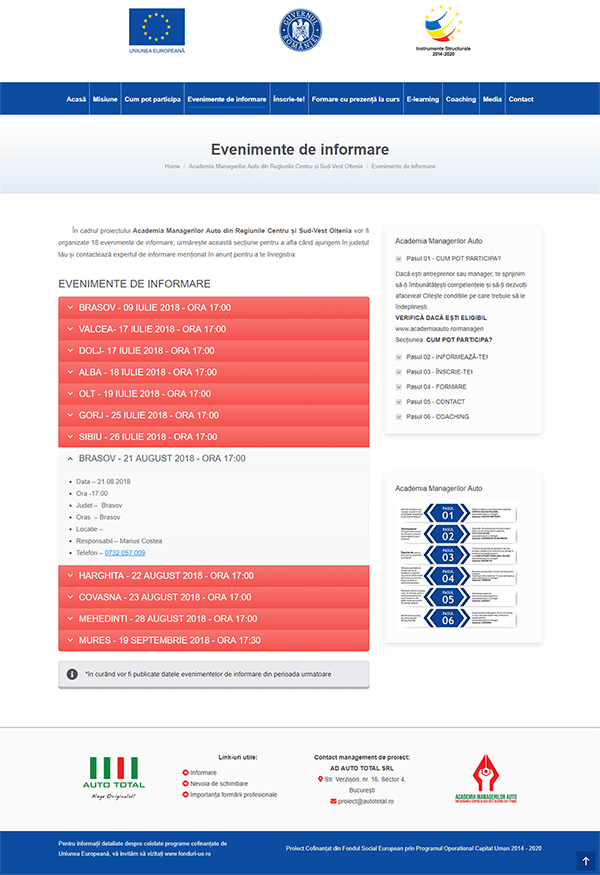Click the Uniunea Europeană flag logo
Screen dimensions: 600x875
point(157,29)
